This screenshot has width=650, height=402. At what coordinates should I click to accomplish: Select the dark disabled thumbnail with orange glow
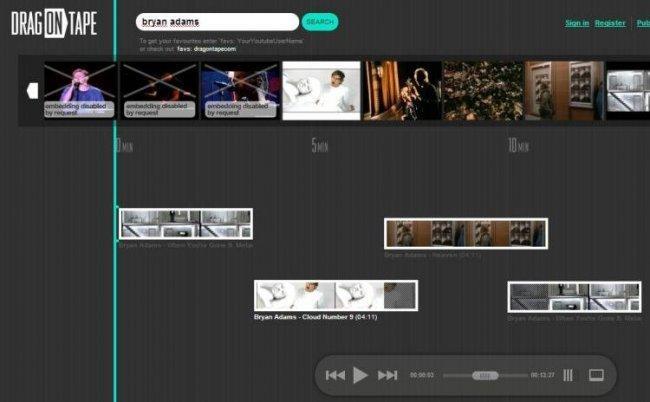160,91
